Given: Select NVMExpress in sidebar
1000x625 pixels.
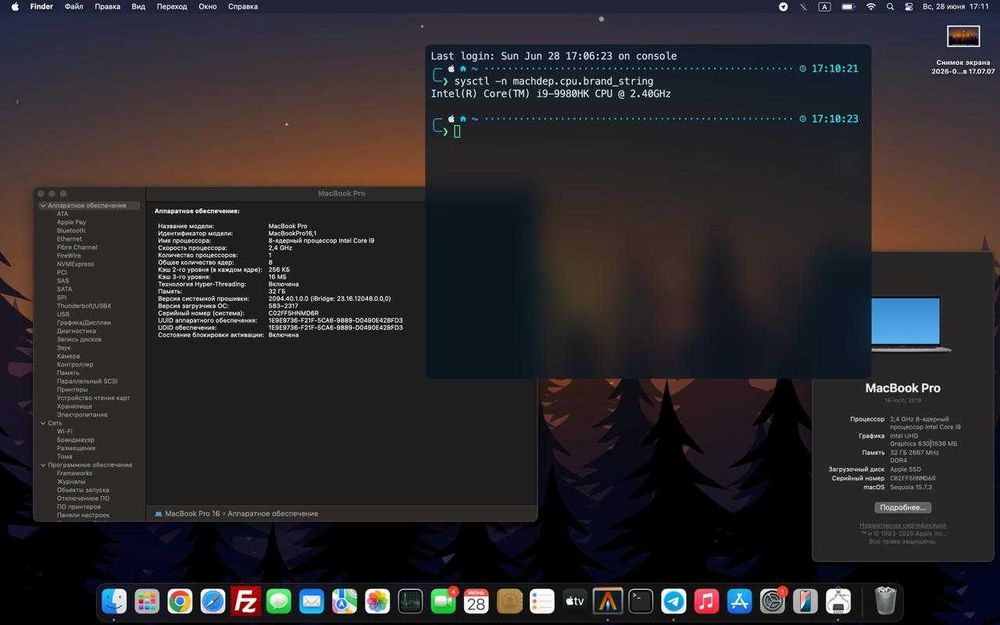Looking at the screenshot, I should tap(75, 264).
